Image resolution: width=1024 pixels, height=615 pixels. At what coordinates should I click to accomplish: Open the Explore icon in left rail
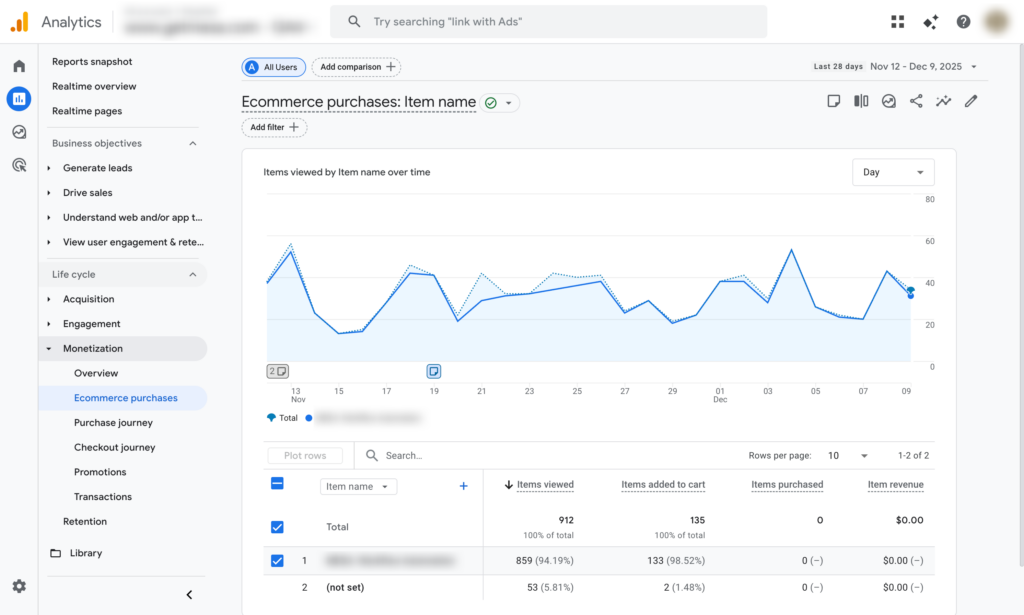[x=19, y=132]
